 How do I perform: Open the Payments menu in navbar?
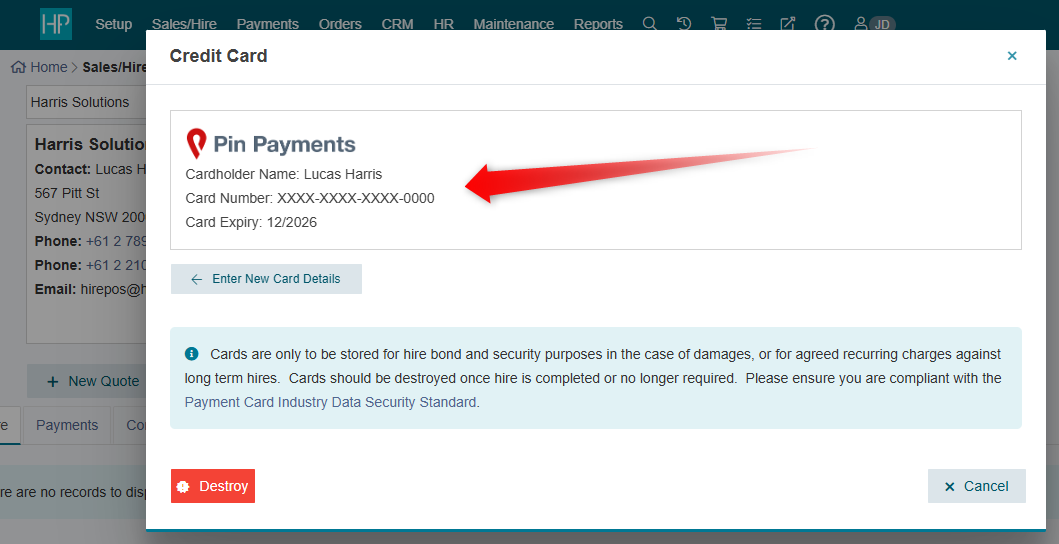(x=267, y=24)
